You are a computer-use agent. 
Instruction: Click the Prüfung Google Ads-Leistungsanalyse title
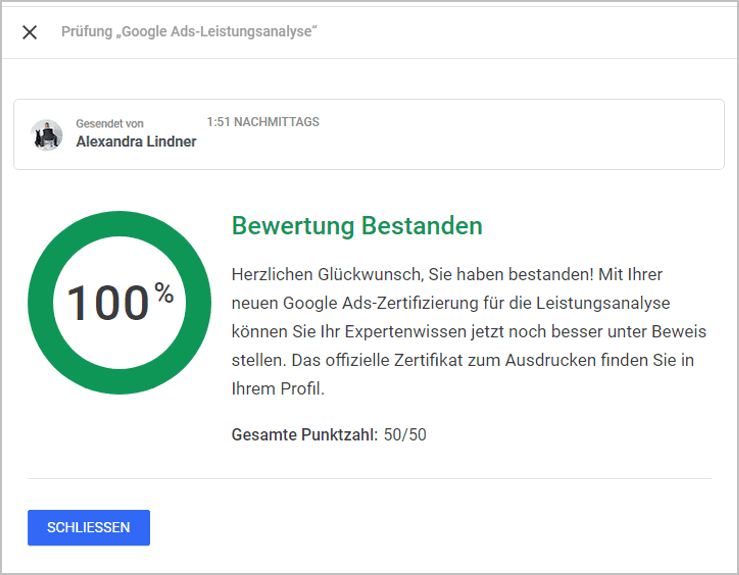pos(189,32)
